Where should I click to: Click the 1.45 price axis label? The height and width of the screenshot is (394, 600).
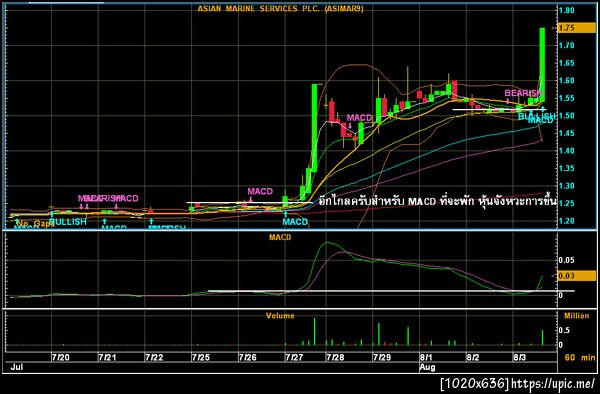566,134
